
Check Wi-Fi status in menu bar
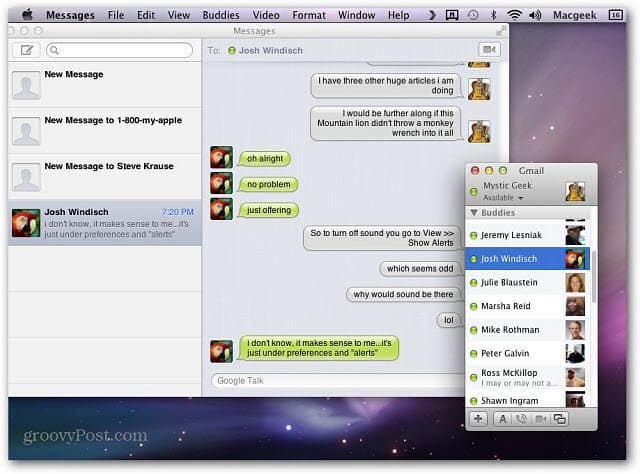(x=514, y=15)
